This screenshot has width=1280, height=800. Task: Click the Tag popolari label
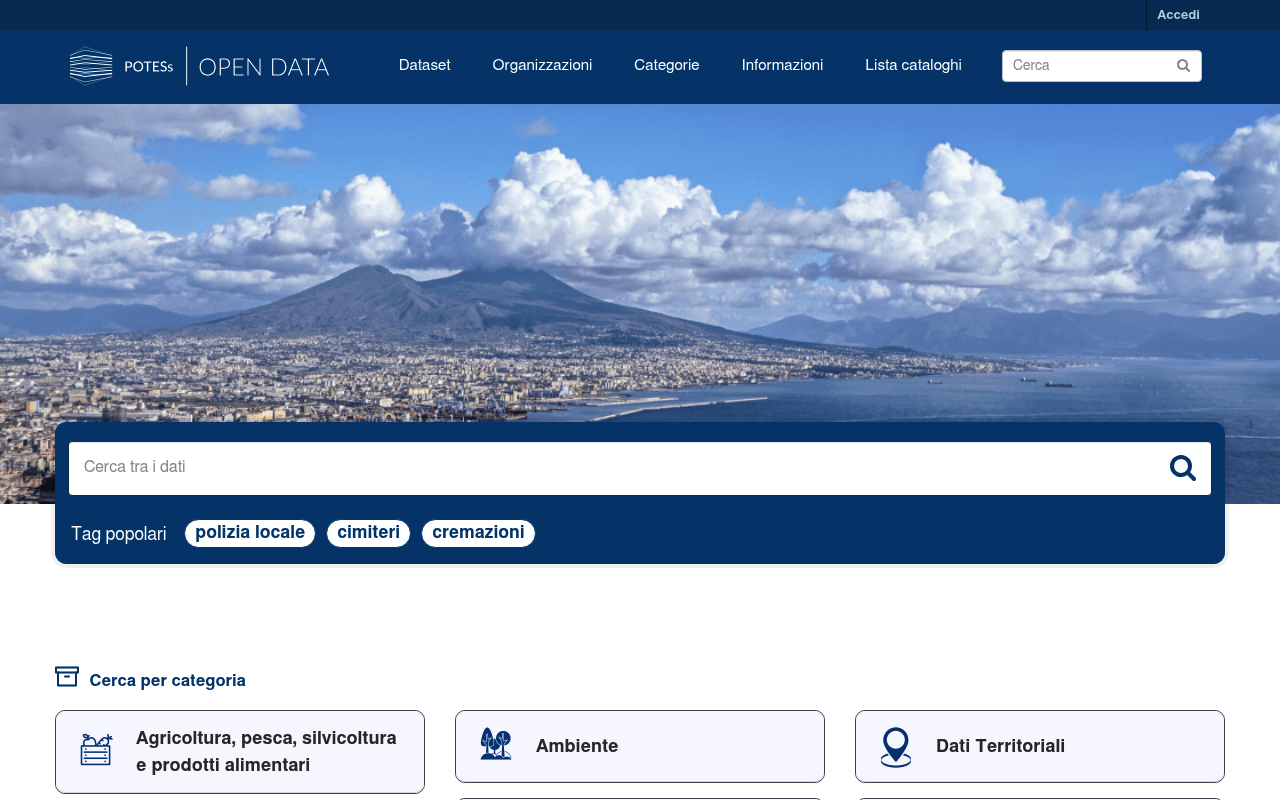119,534
